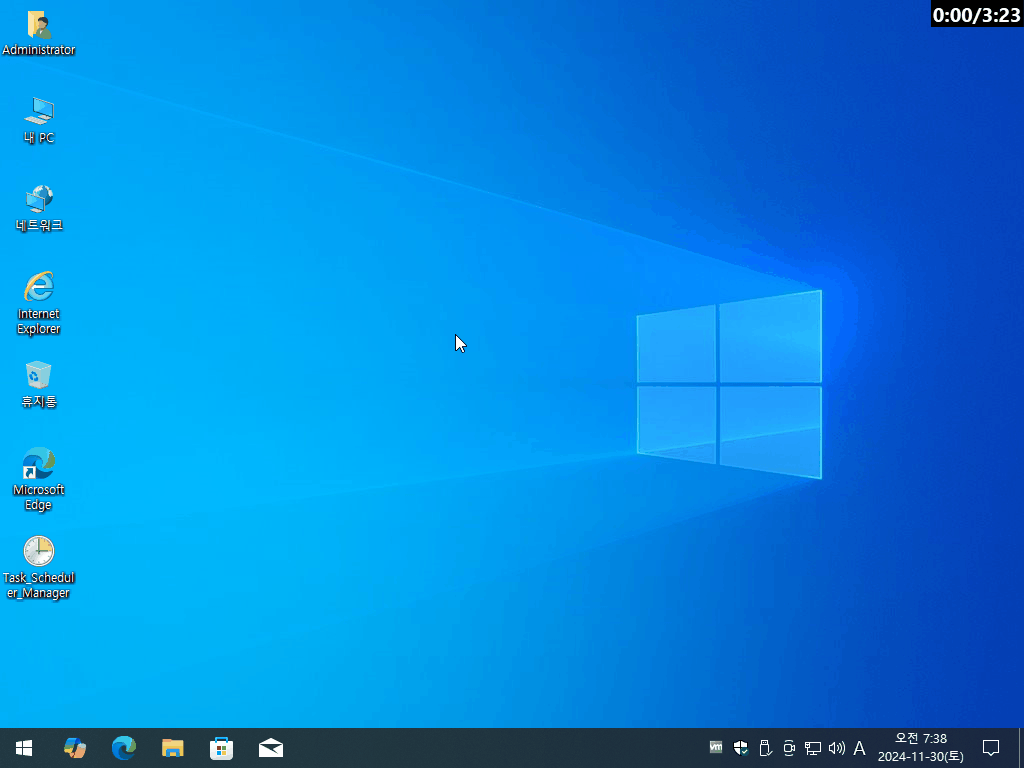
Task: Open Microsoft Edge from the taskbar
Action: click(124, 748)
